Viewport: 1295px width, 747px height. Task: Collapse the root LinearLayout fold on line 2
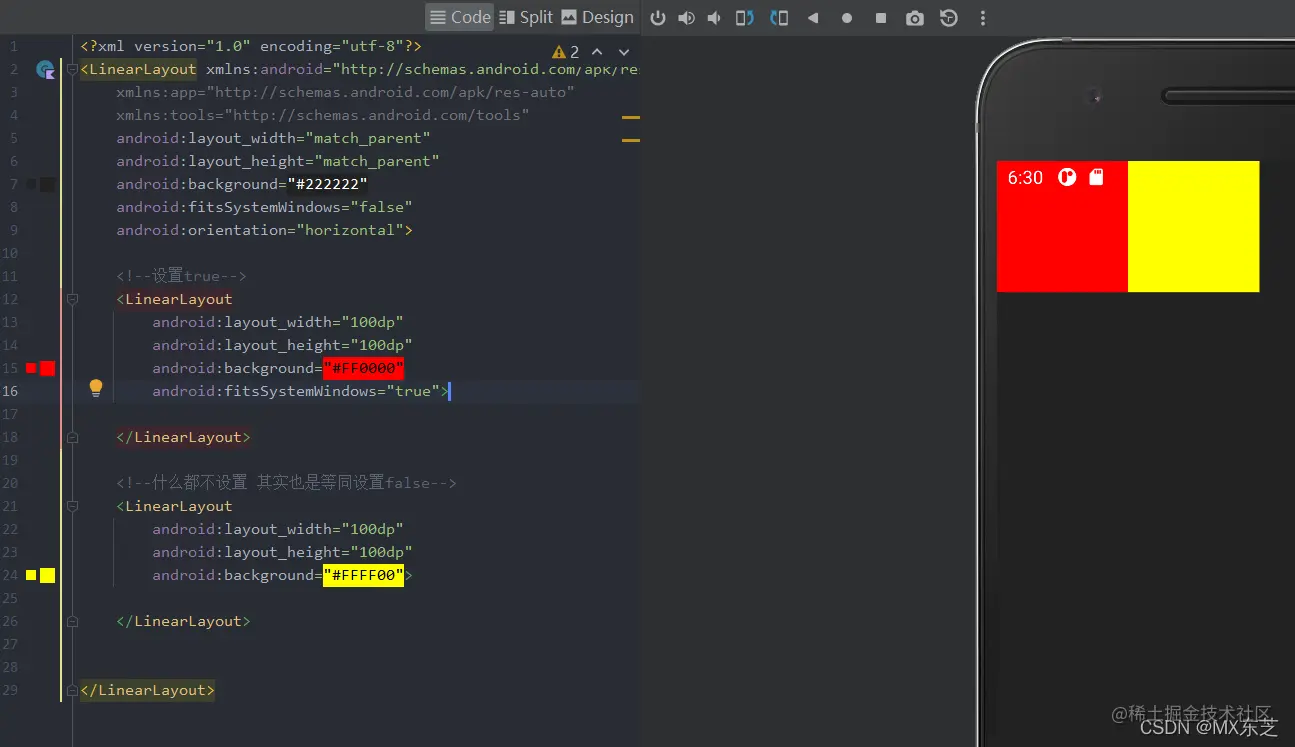[x=72, y=69]
